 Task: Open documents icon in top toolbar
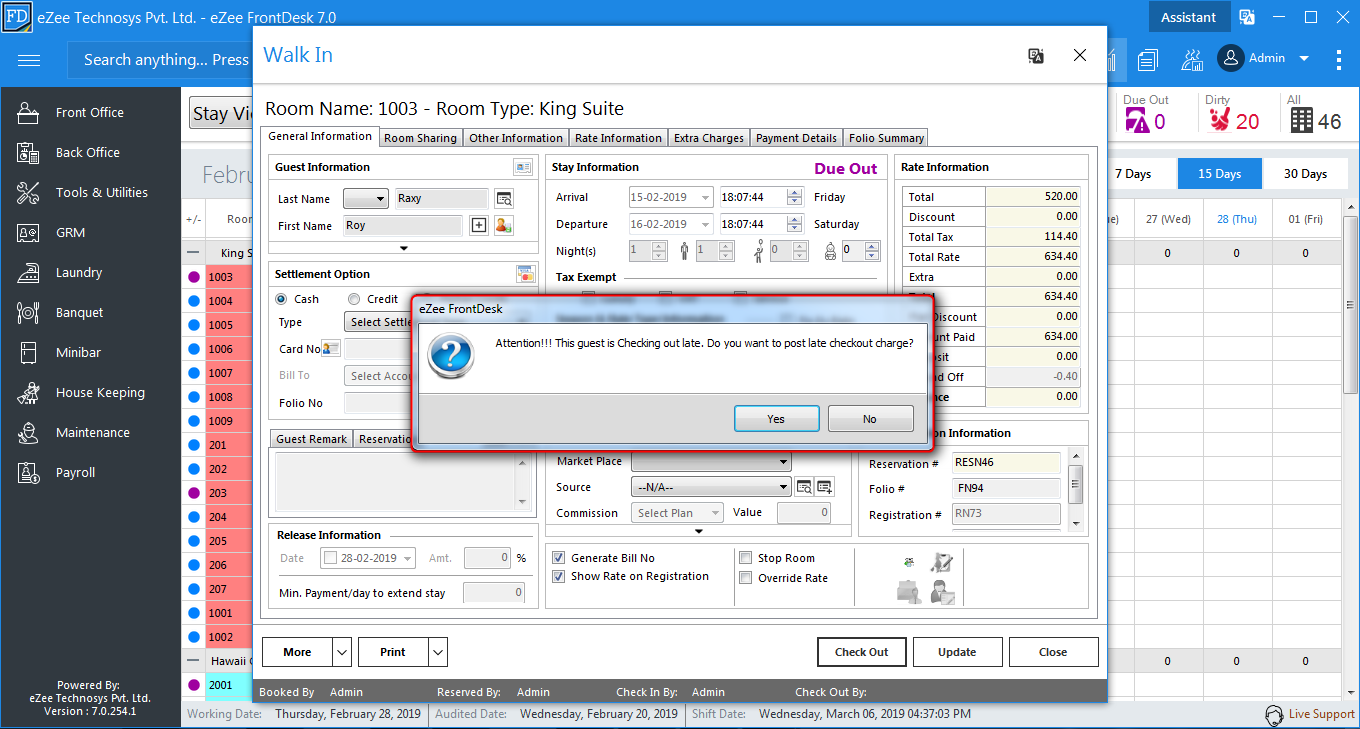coord(1147,60)
